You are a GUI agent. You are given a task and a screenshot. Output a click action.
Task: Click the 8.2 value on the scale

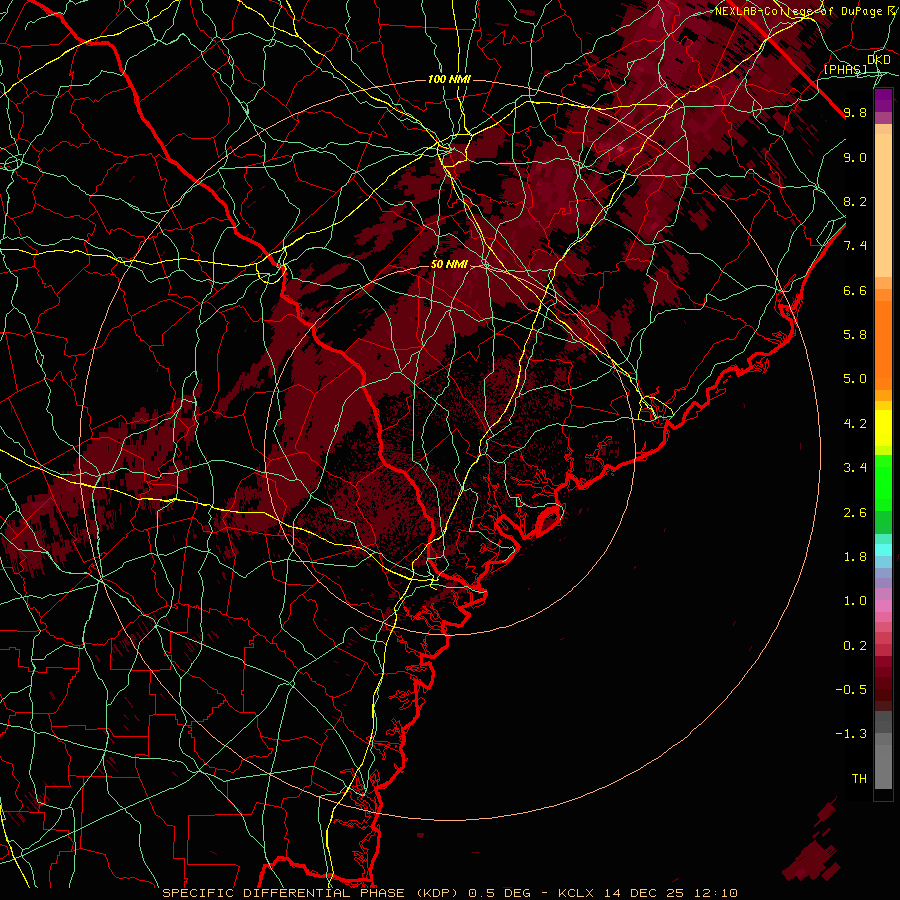(855, 201)
